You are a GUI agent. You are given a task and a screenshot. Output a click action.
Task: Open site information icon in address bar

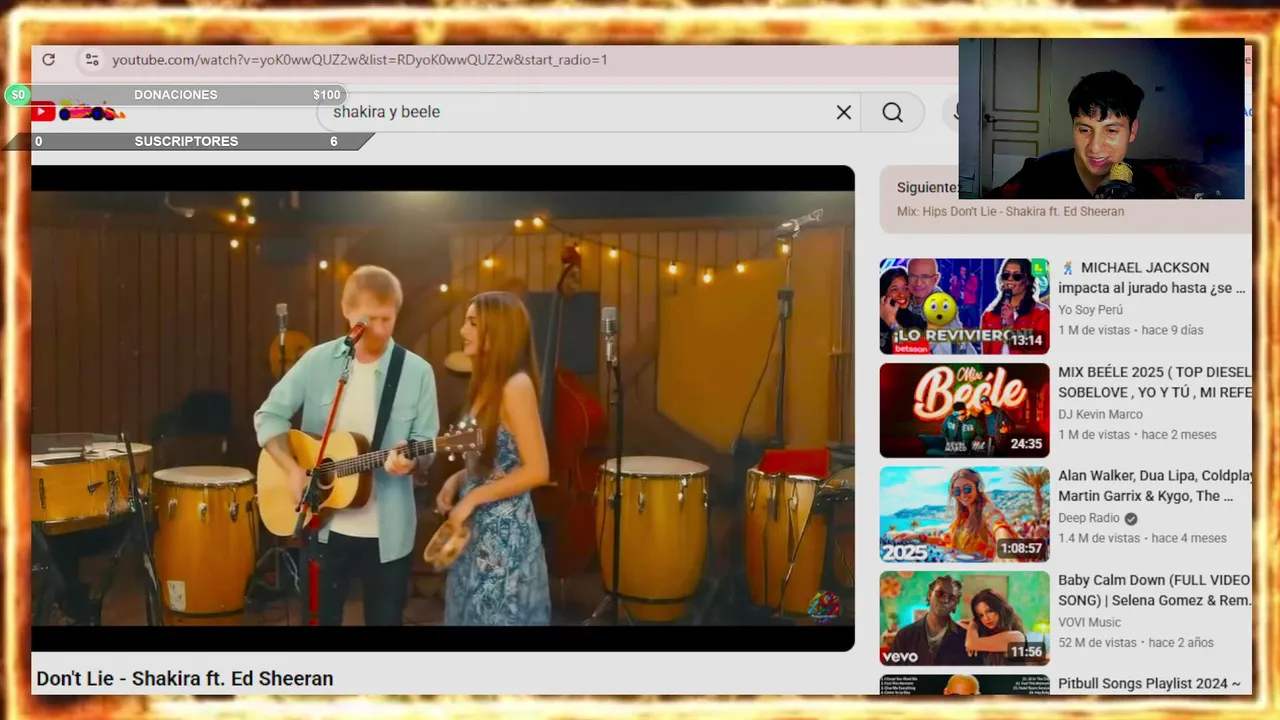(92, 60)
